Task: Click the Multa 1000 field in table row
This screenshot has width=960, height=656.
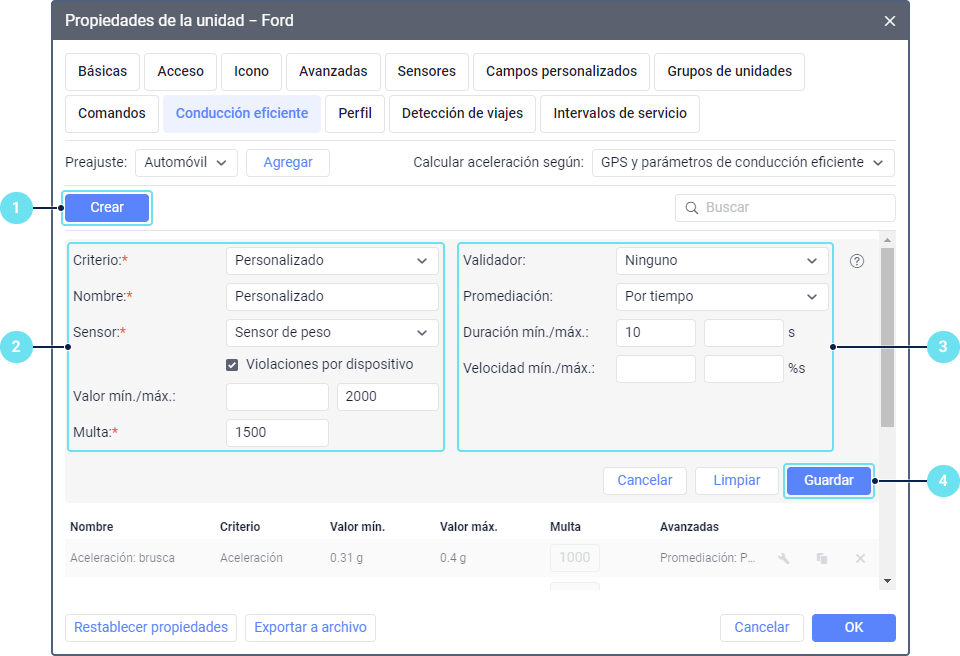Action: (x=574, y=558)
